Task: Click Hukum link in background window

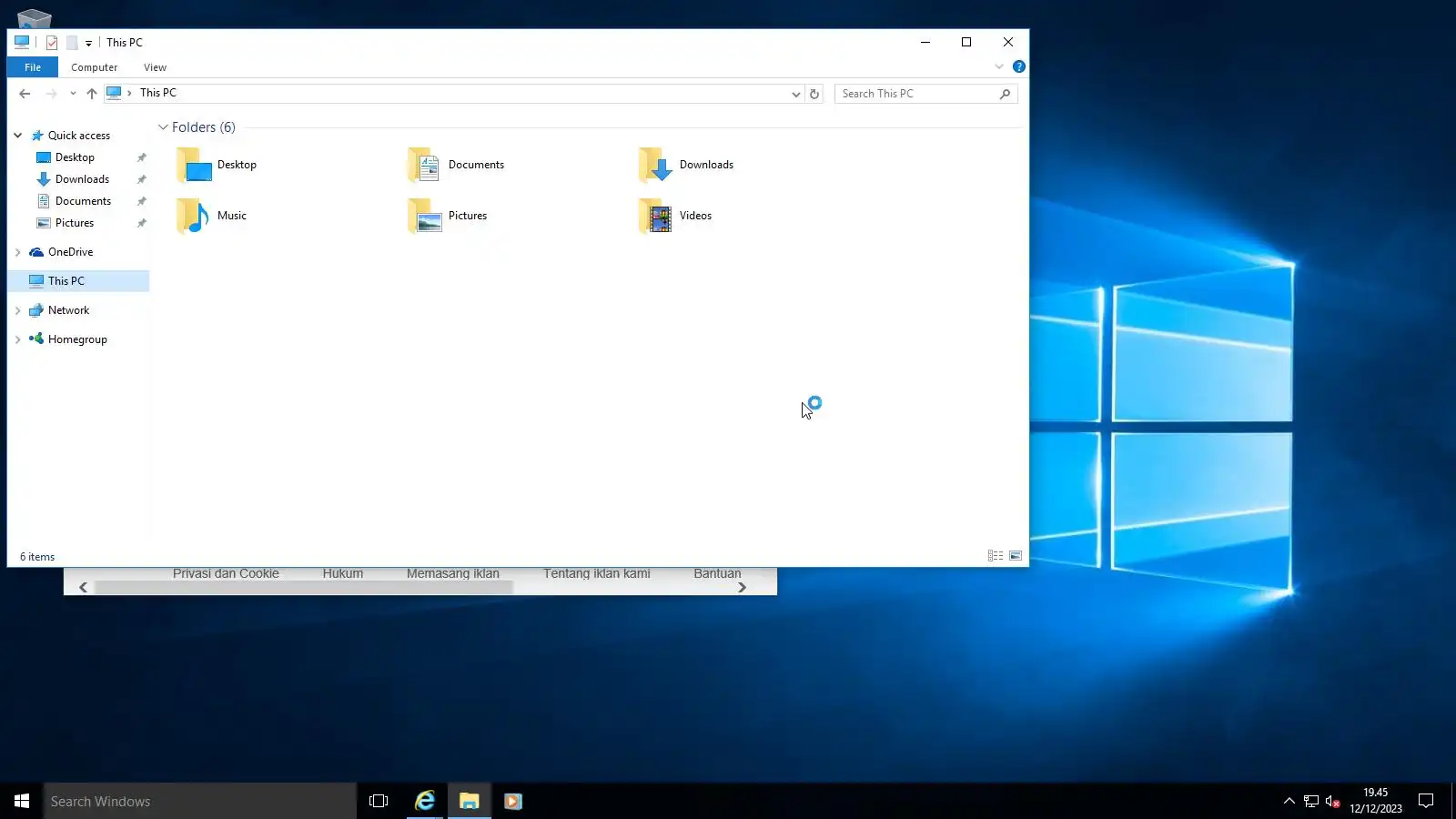Action: click(343, 573)
